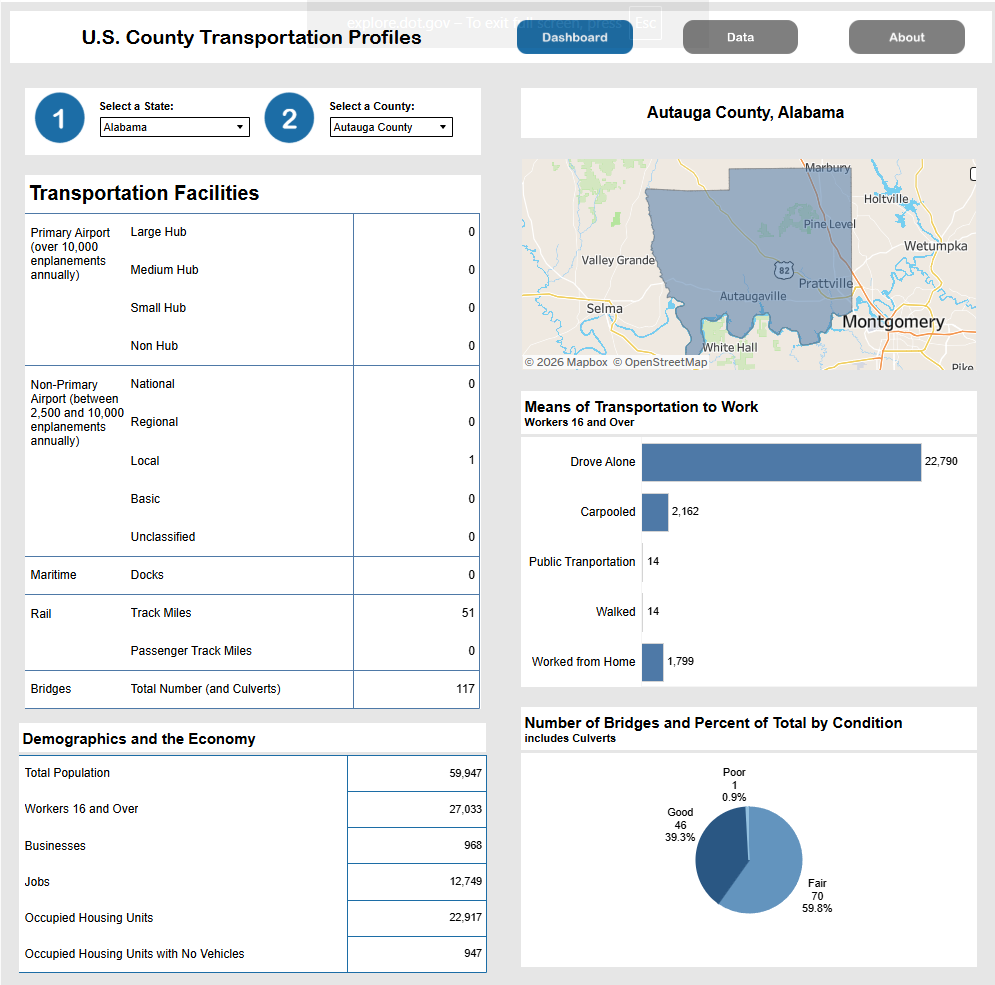Open the Dashboard tab
The image size is (995, 985).
click(x=574, y=37)
